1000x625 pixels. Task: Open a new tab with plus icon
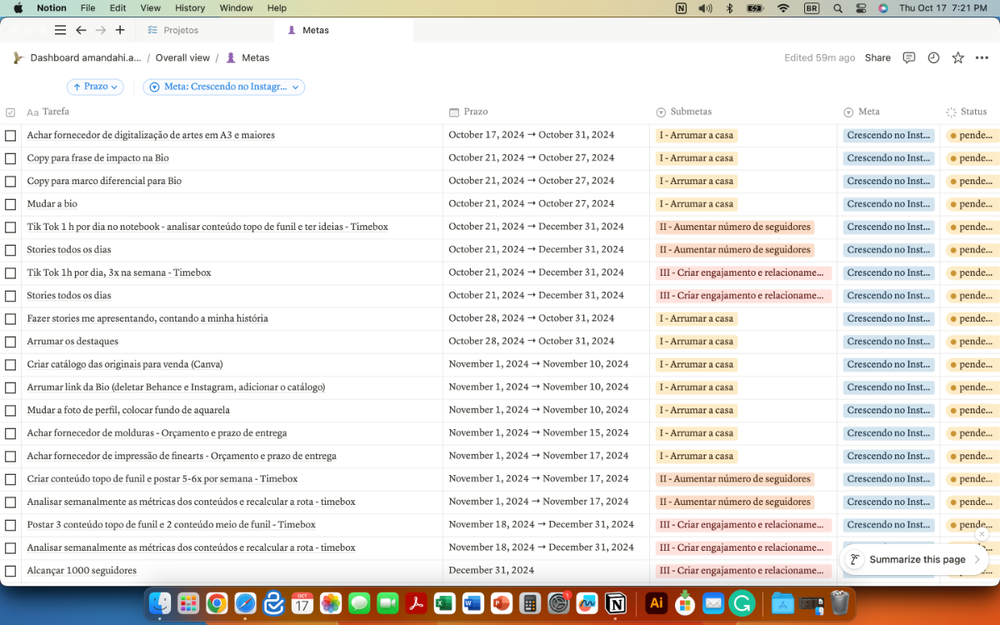(x=120, y=31)
